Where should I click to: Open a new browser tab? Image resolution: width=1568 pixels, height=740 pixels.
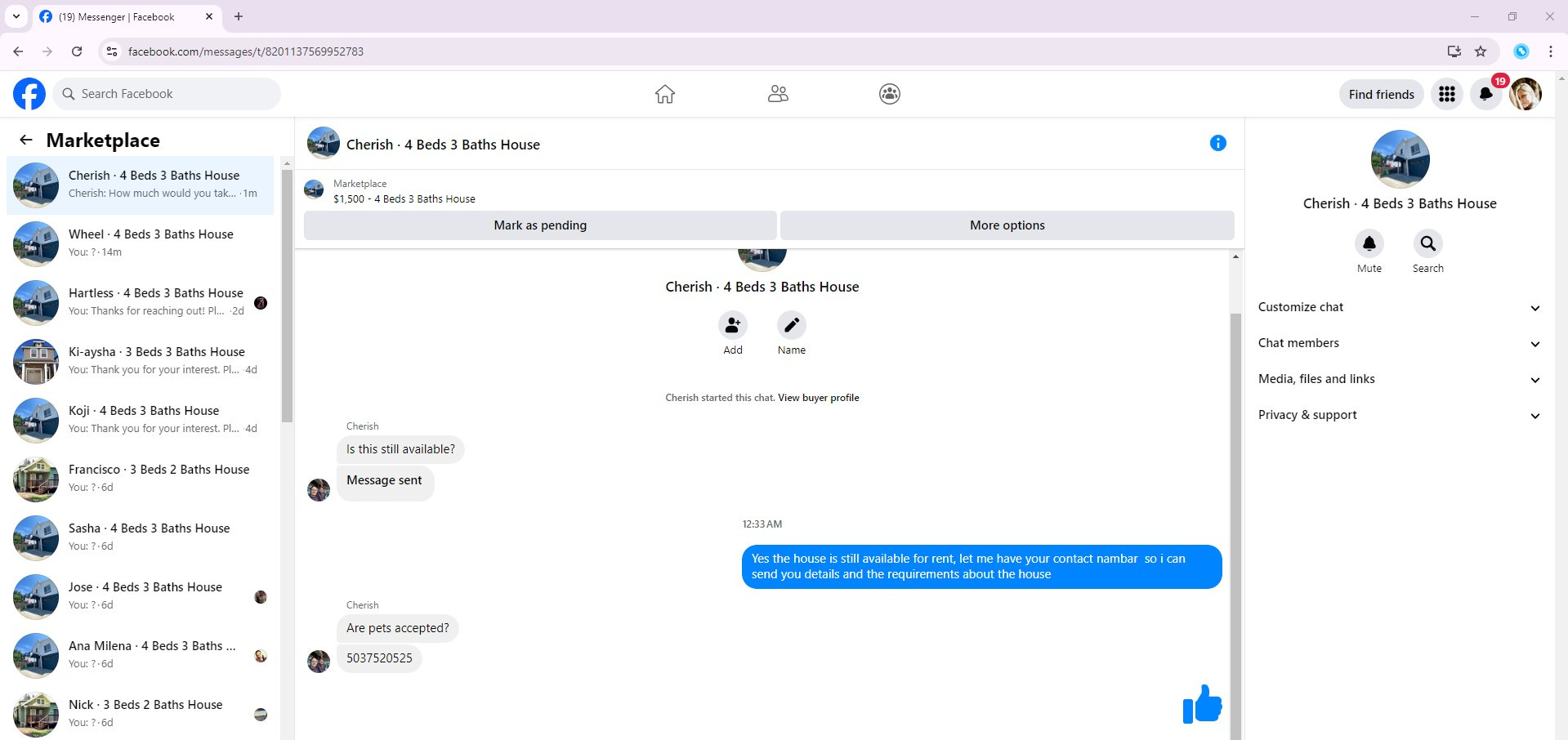click(x=239, y=16)
